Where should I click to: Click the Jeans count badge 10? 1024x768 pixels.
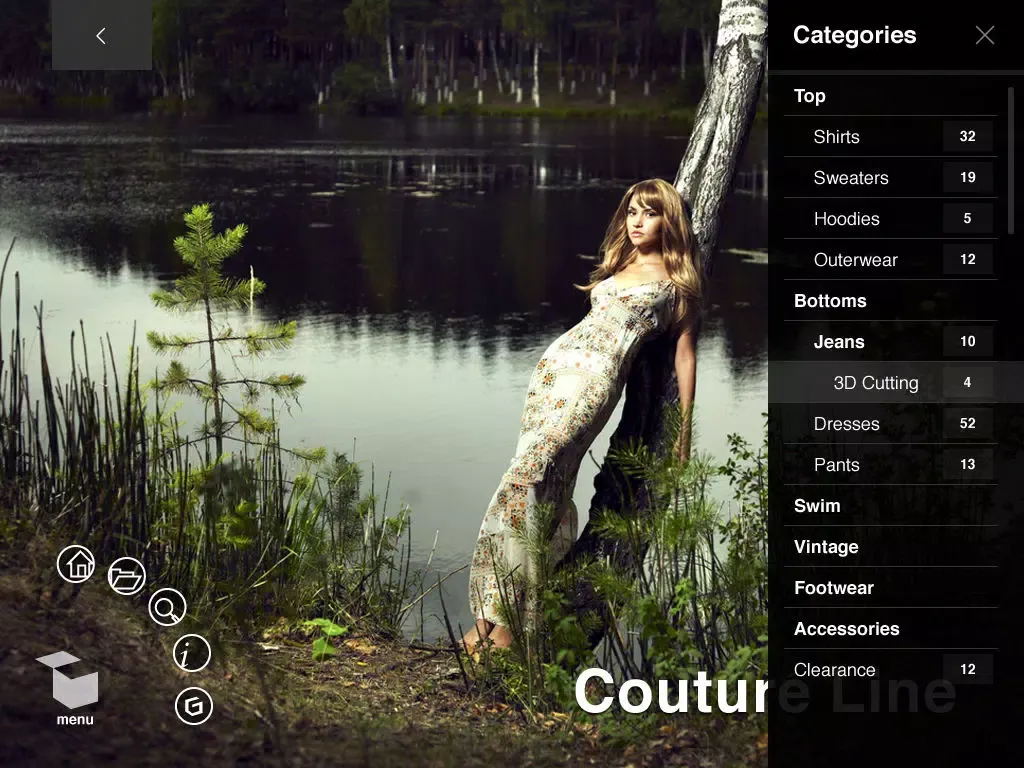[x=968, y=342]
